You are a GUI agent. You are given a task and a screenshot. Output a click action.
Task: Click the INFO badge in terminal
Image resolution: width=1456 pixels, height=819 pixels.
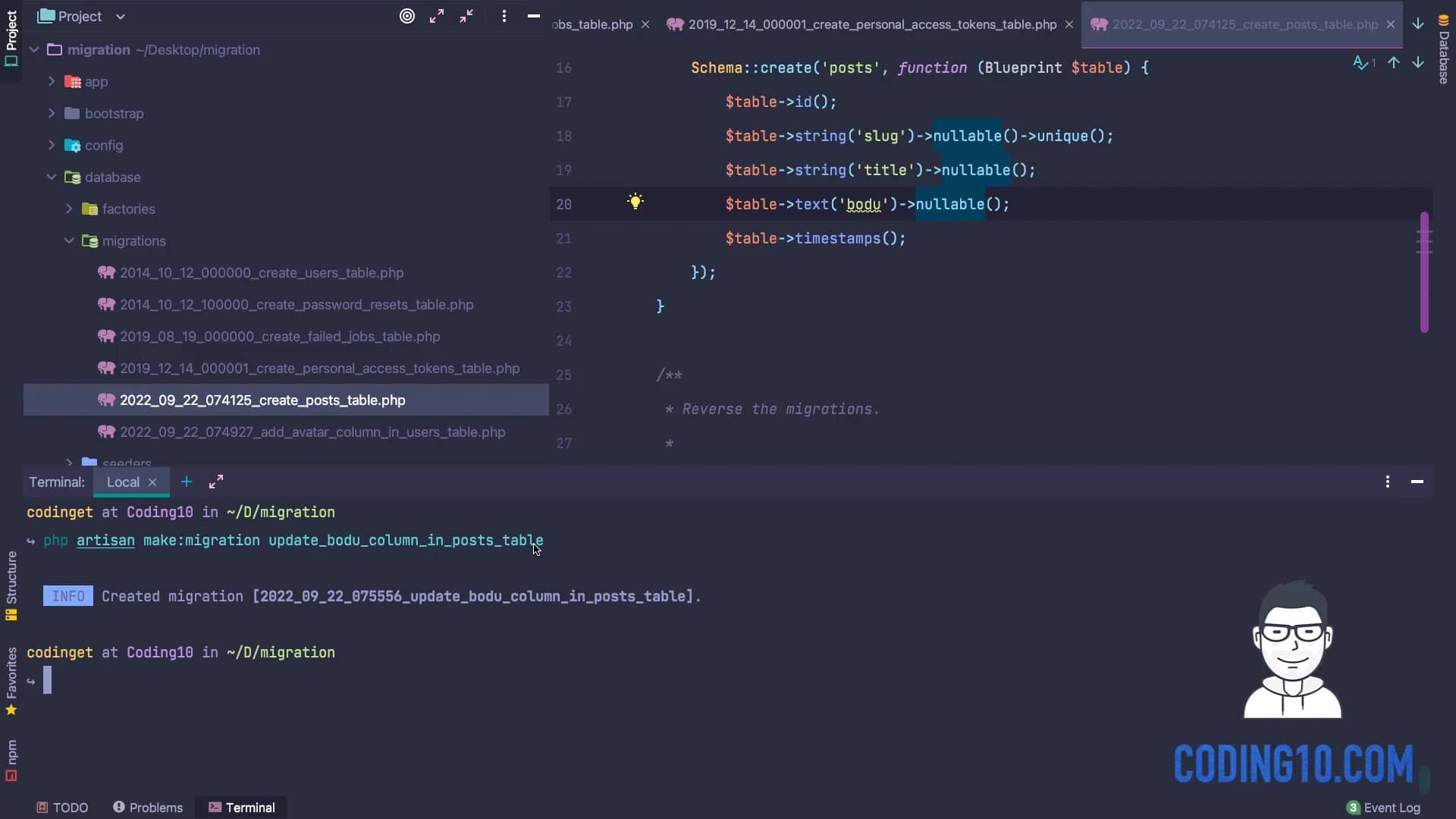click(x=68, y=596)
